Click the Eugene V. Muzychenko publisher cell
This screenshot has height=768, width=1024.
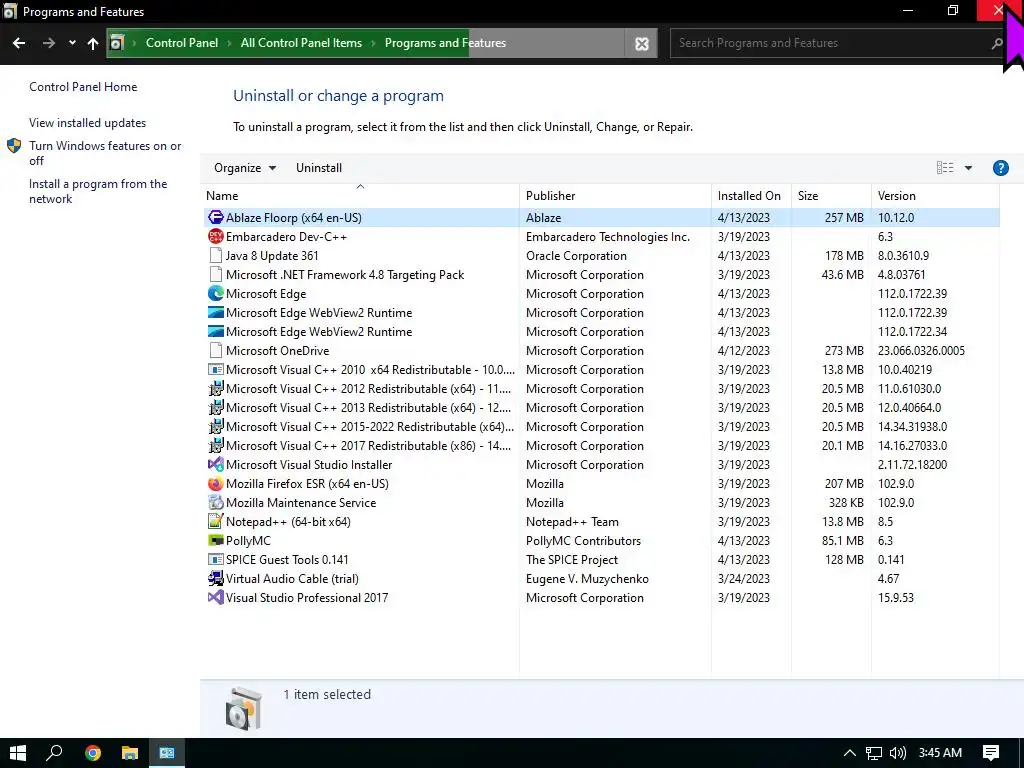pyautogui.click(x=587, y=578)
